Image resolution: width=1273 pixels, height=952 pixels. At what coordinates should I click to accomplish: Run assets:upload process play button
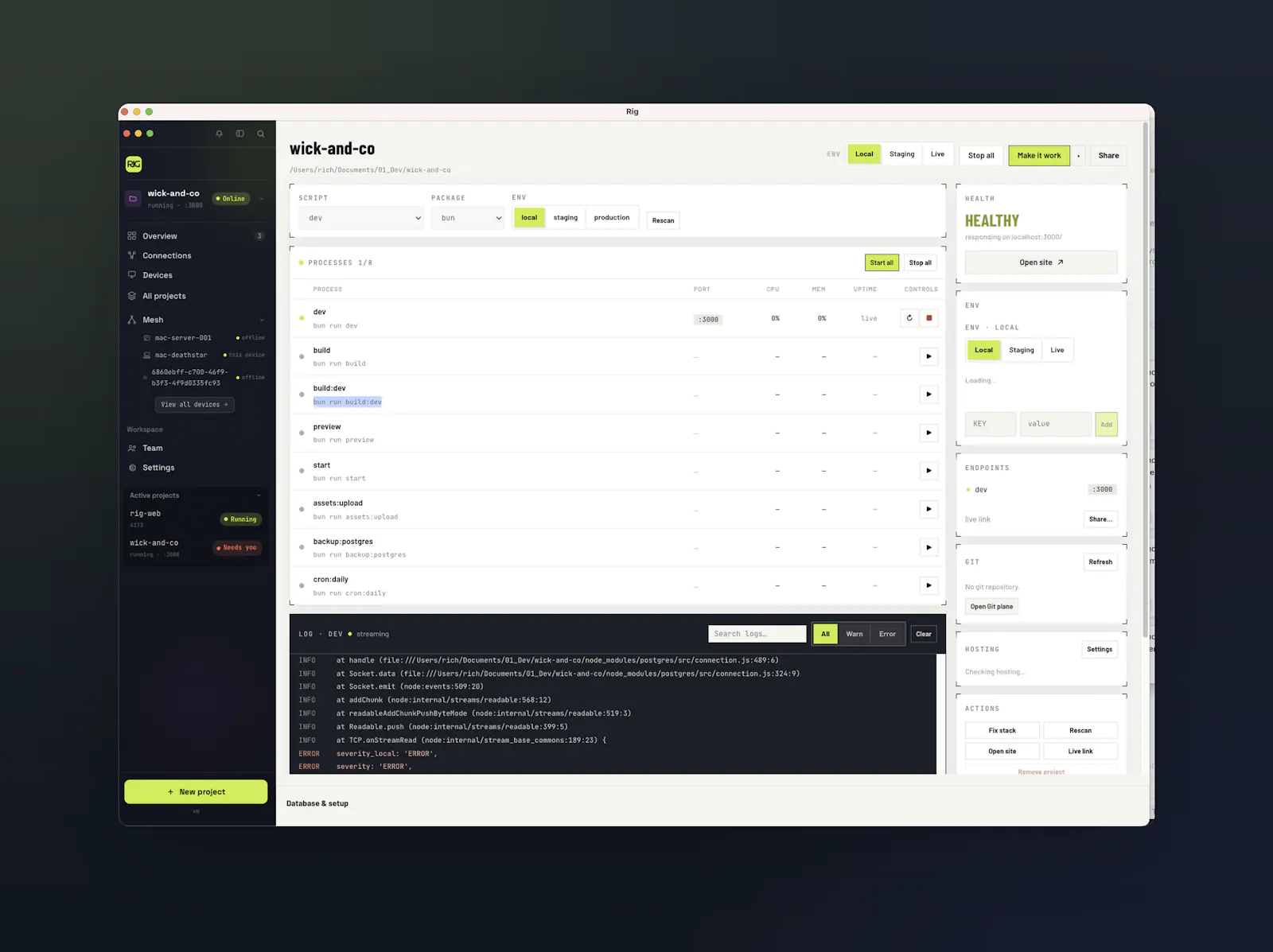(x=928, y=509)
